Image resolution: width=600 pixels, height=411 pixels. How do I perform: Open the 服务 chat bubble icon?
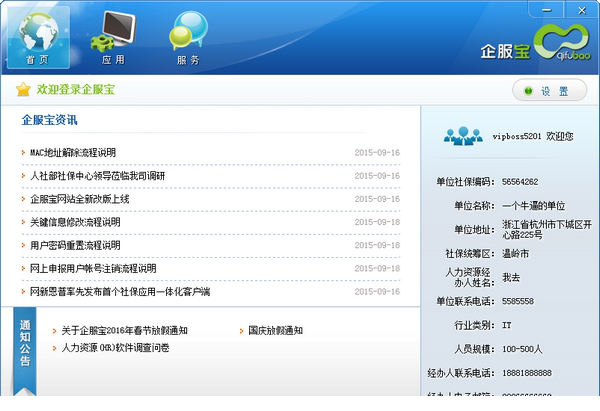188,35
